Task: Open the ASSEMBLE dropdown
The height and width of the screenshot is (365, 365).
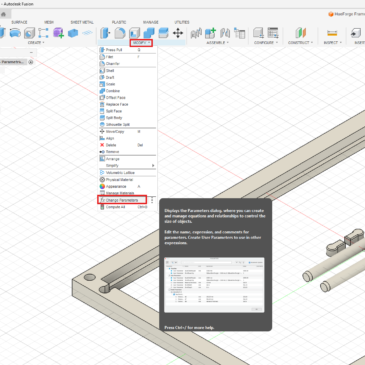Action: pyautogui.click(x=217, y=43)
